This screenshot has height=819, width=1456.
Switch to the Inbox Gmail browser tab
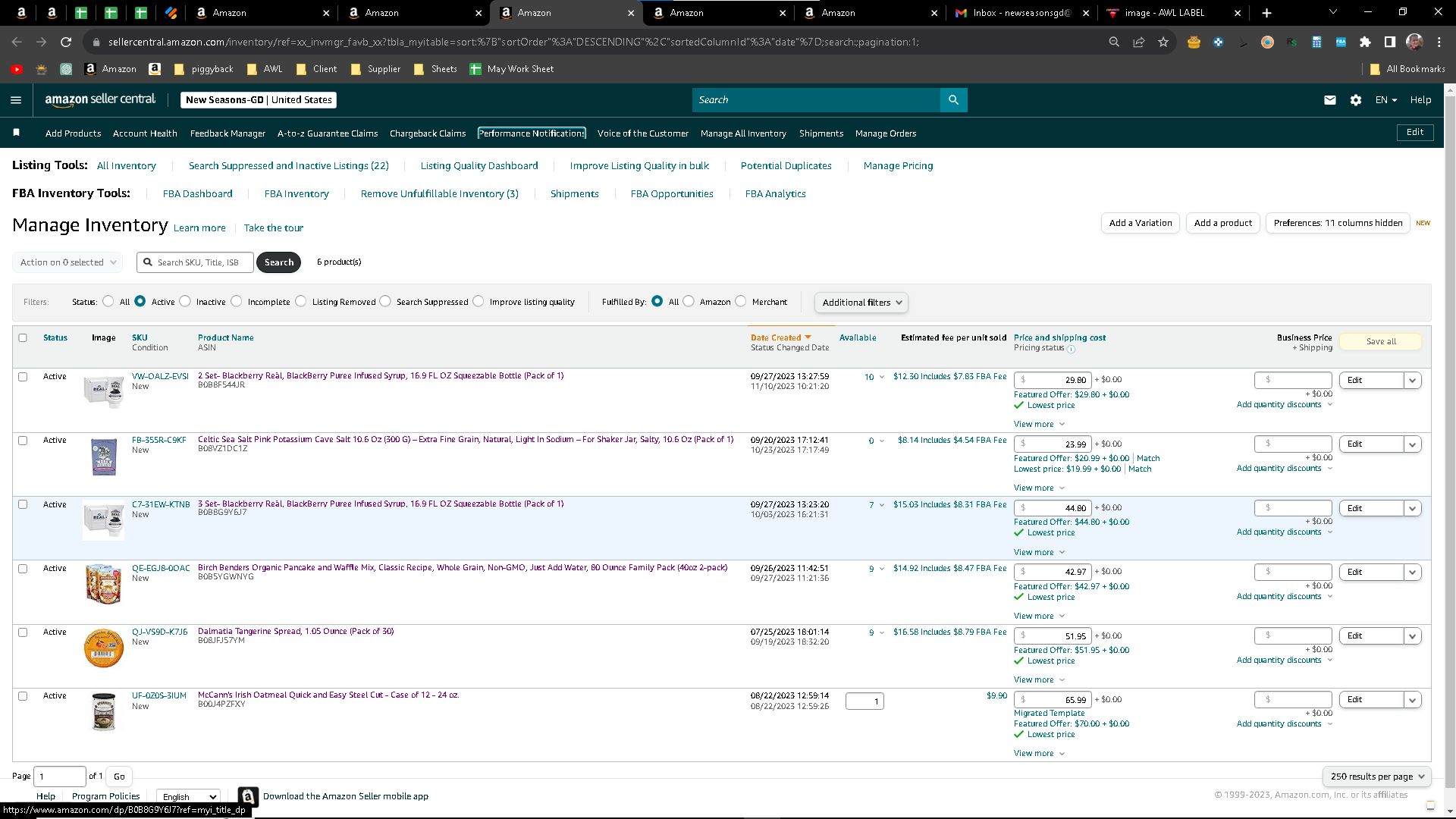(1021, 13)
